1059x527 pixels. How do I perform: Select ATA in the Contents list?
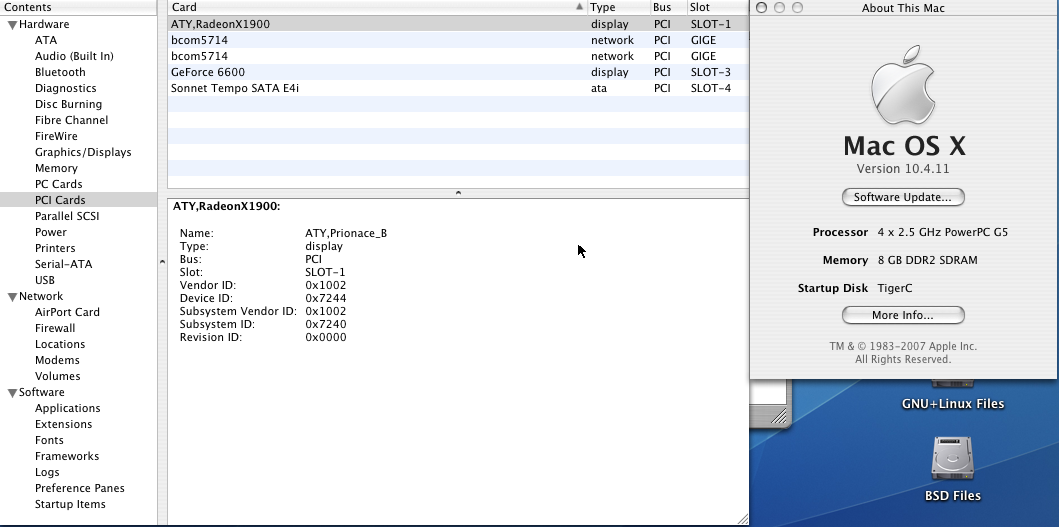tap(46, 40)
